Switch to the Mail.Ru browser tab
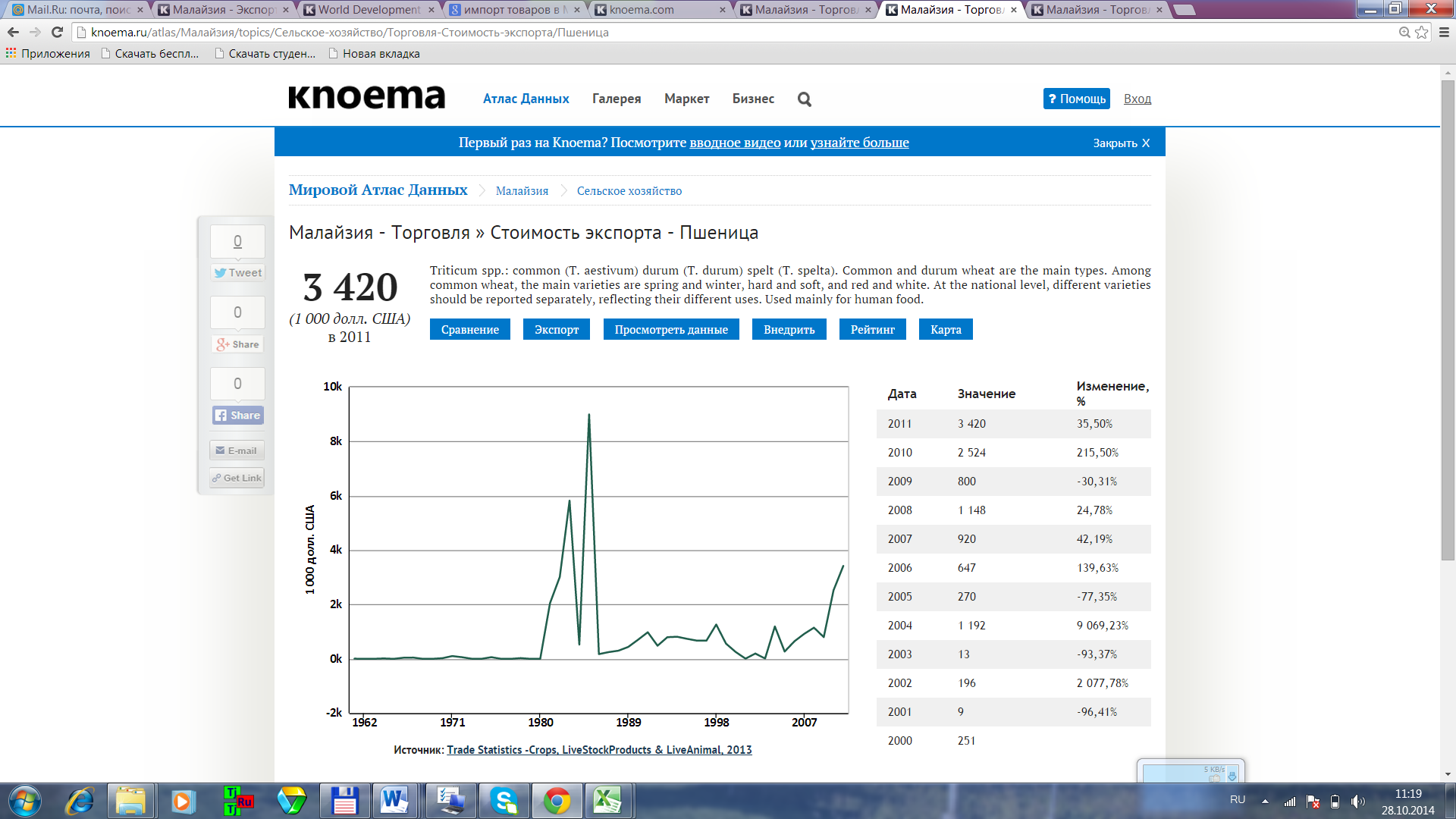 [77, 10]
